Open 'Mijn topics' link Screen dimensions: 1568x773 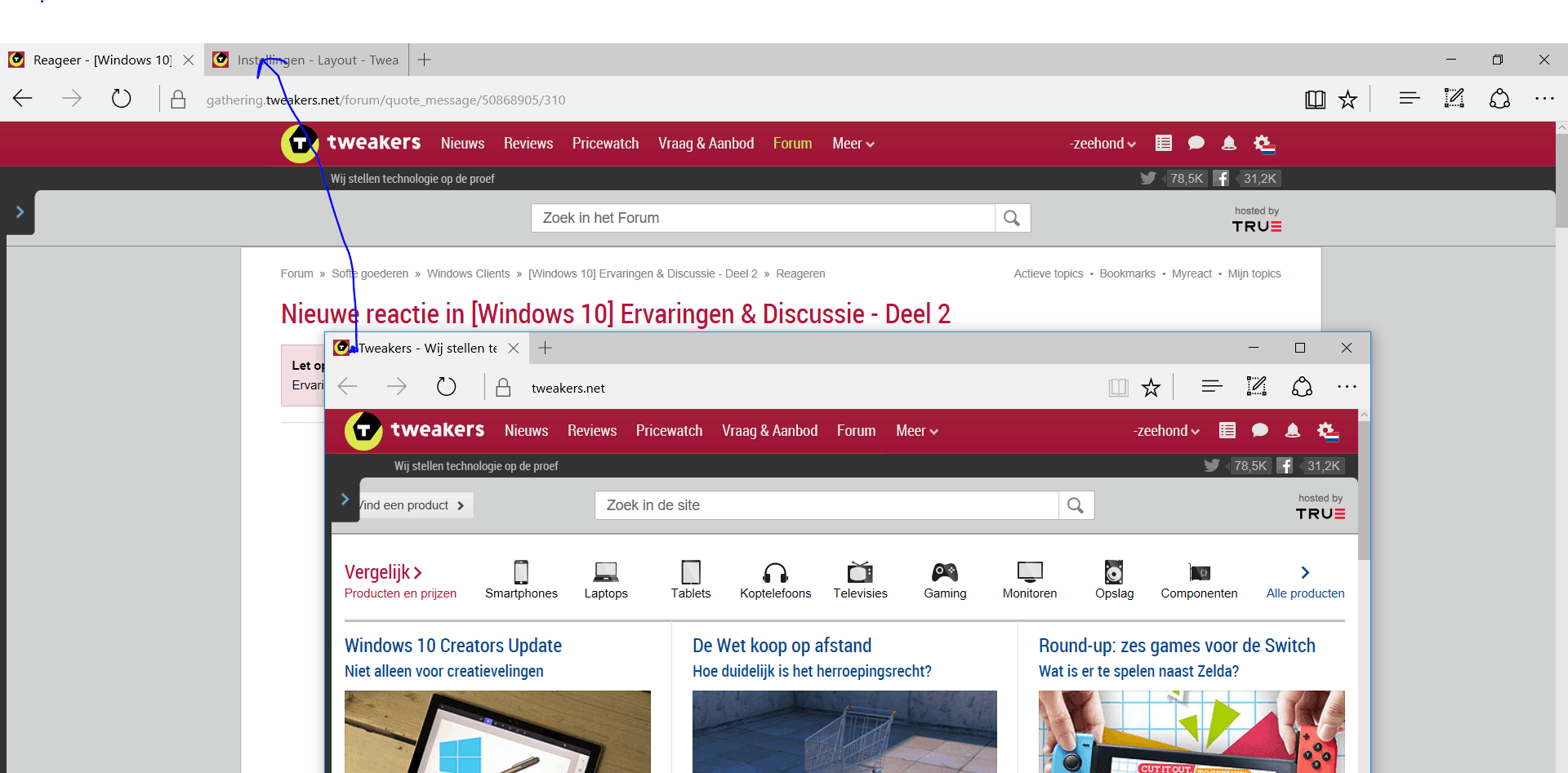click(x=1254, y=273)
